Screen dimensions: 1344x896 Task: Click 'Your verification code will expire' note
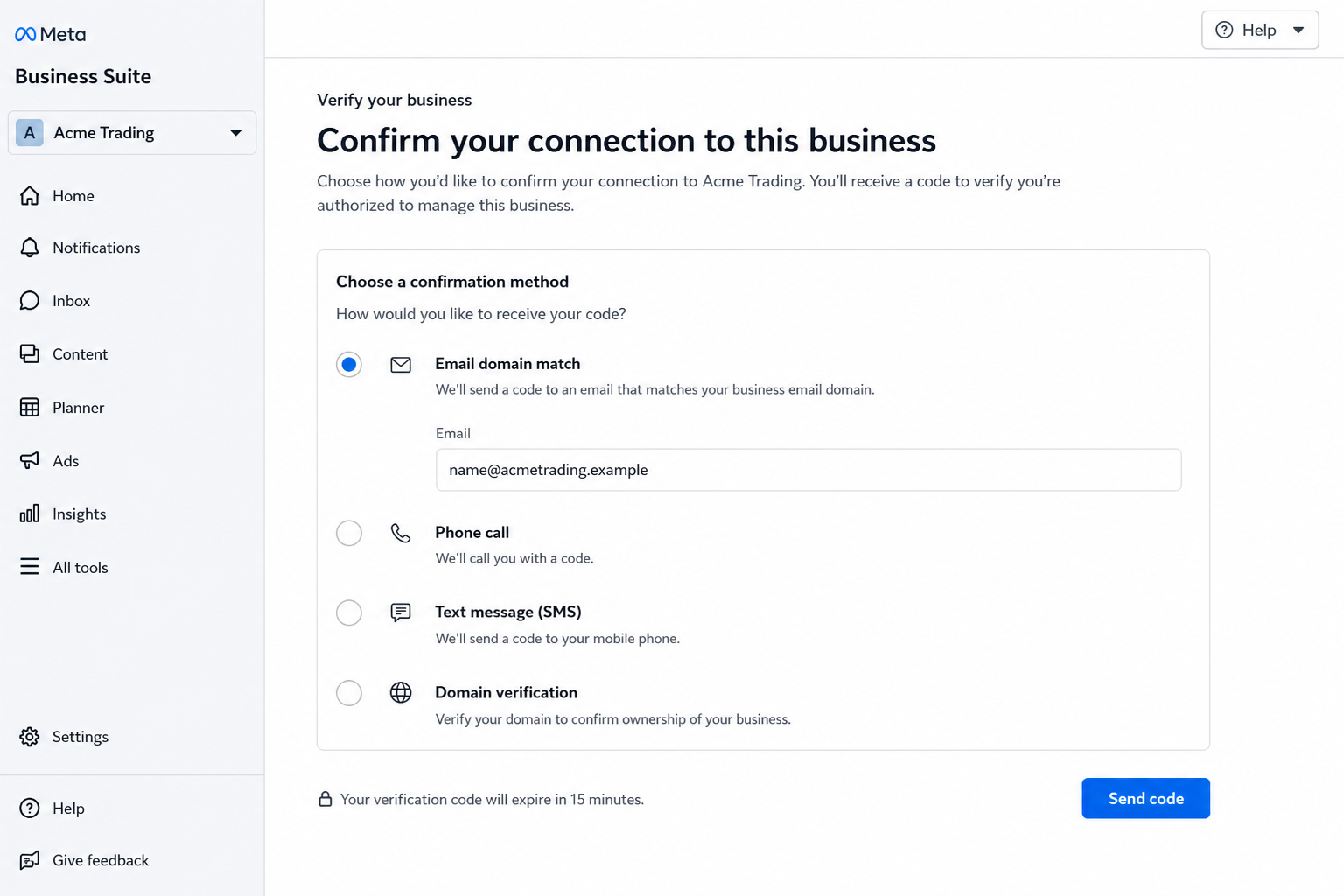pos(492,800)
